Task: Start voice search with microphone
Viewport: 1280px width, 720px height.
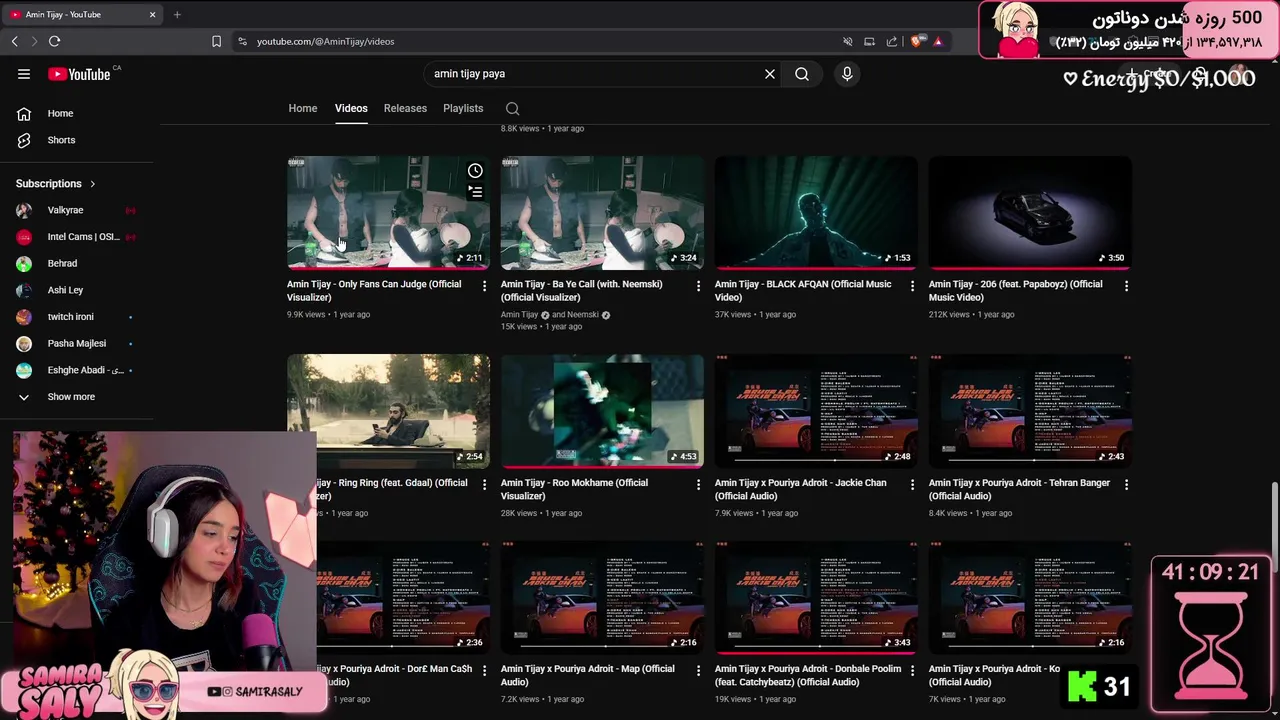Action: [x=847, y=74]
